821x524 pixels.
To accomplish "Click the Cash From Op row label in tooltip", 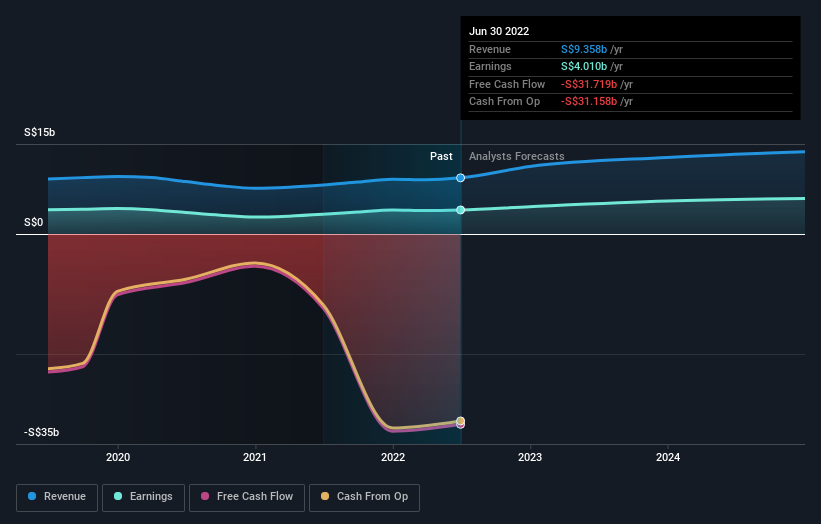I will click(x=504, y=102).
